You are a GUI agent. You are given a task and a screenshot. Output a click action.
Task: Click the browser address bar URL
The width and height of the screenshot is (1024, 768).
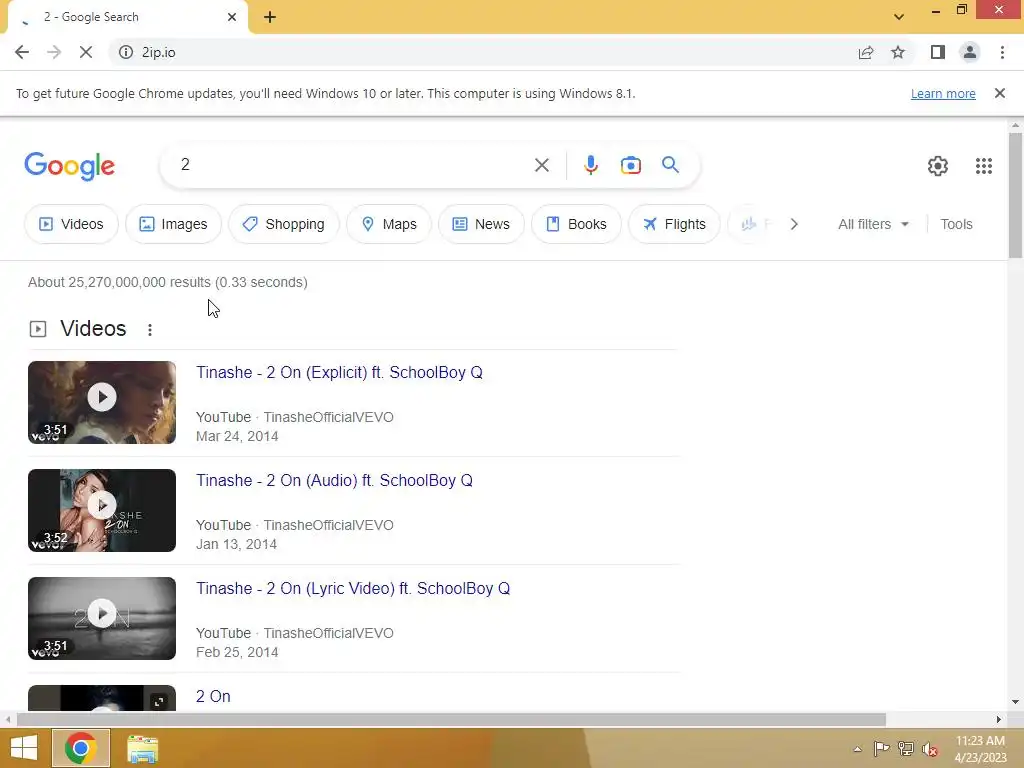point(159,52)
